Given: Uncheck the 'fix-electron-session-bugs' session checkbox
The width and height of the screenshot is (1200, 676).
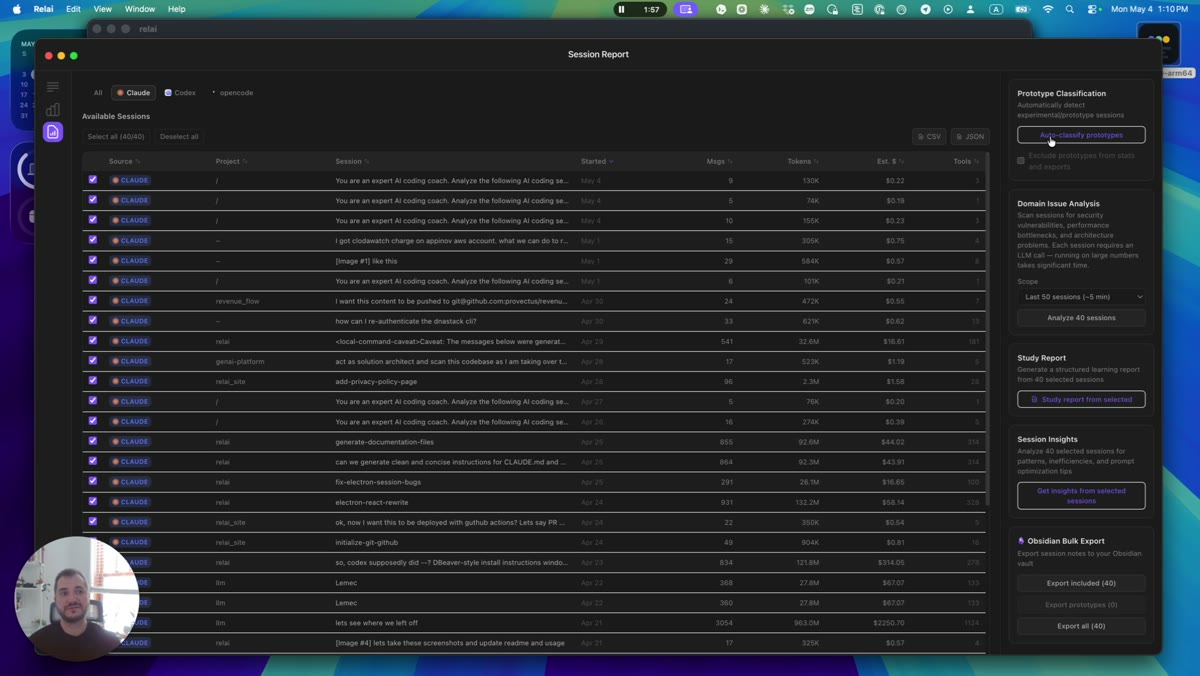Looking at the screenshot, I should [x=93, y=482].
